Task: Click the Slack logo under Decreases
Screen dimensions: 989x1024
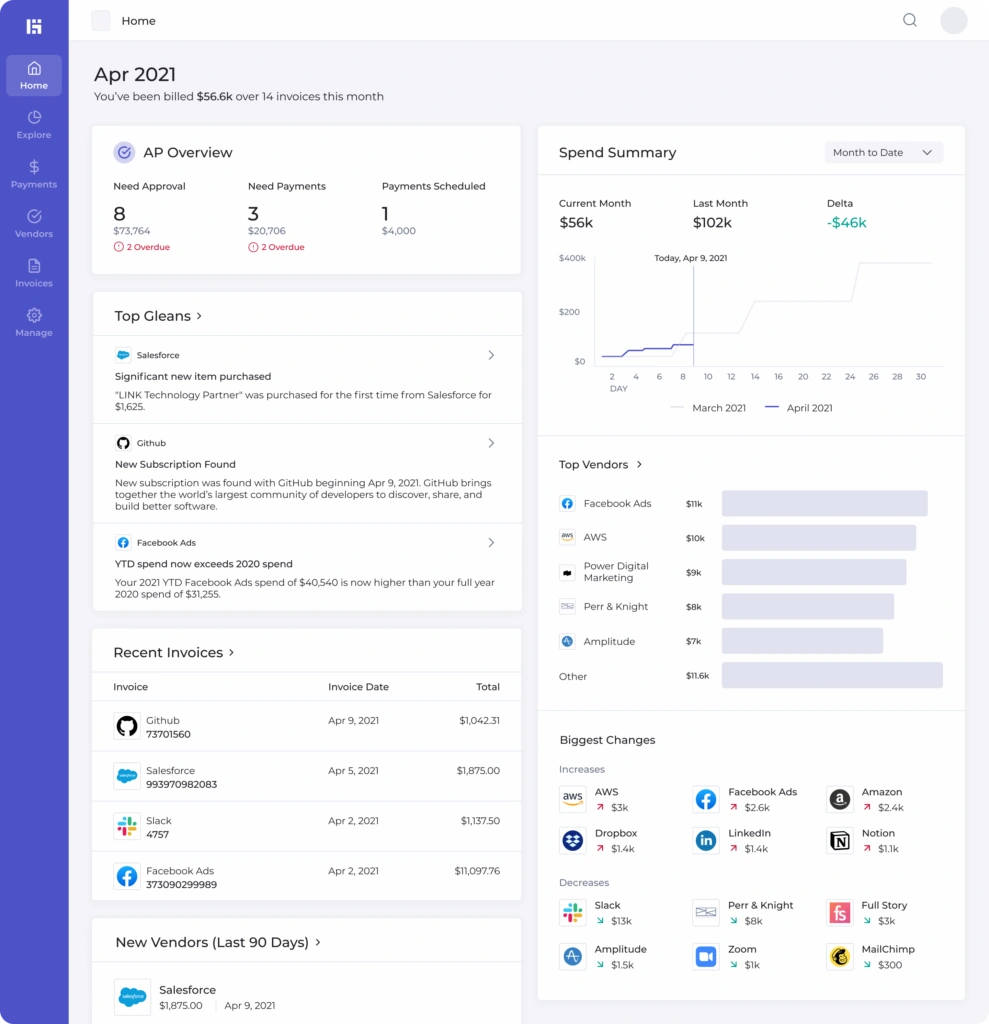Action: coord(573,912)
